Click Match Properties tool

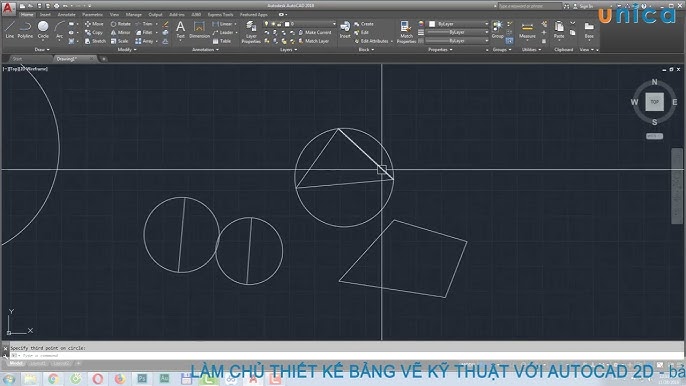406,32
